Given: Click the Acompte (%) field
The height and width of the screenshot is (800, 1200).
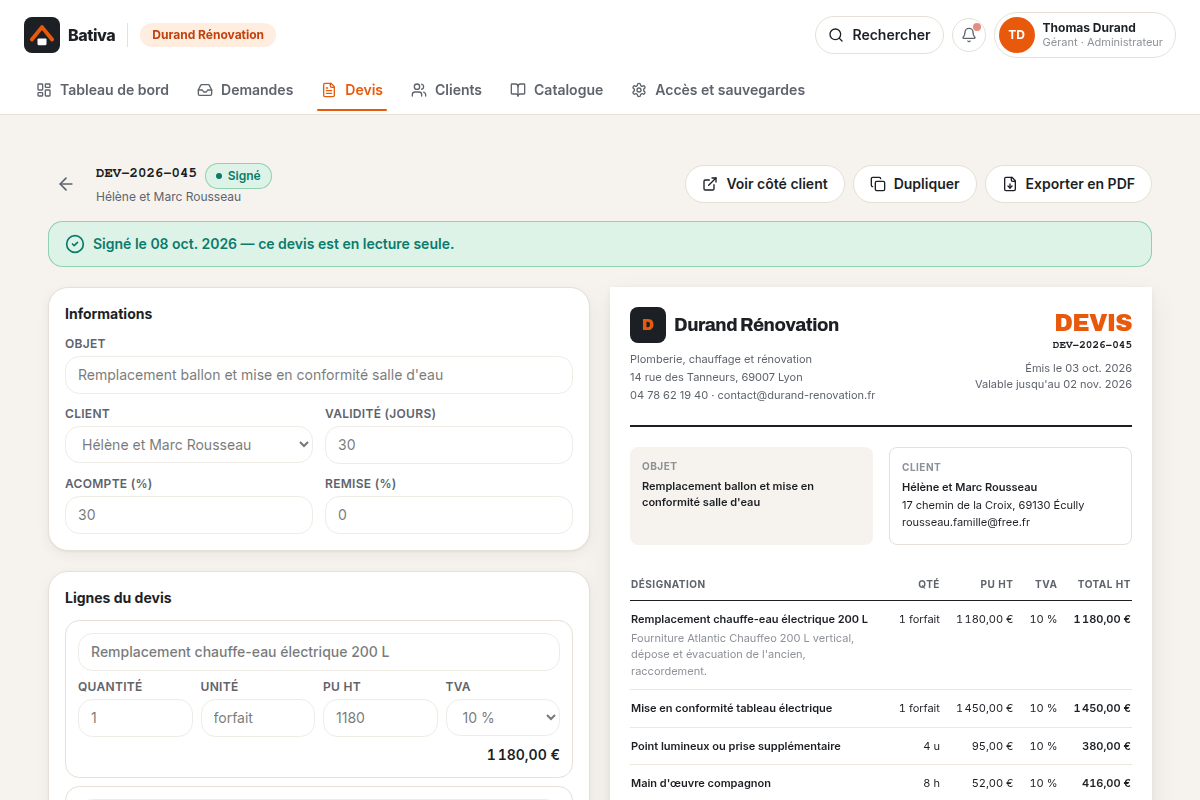Looking at the screenshot, I should coord(189,515).
